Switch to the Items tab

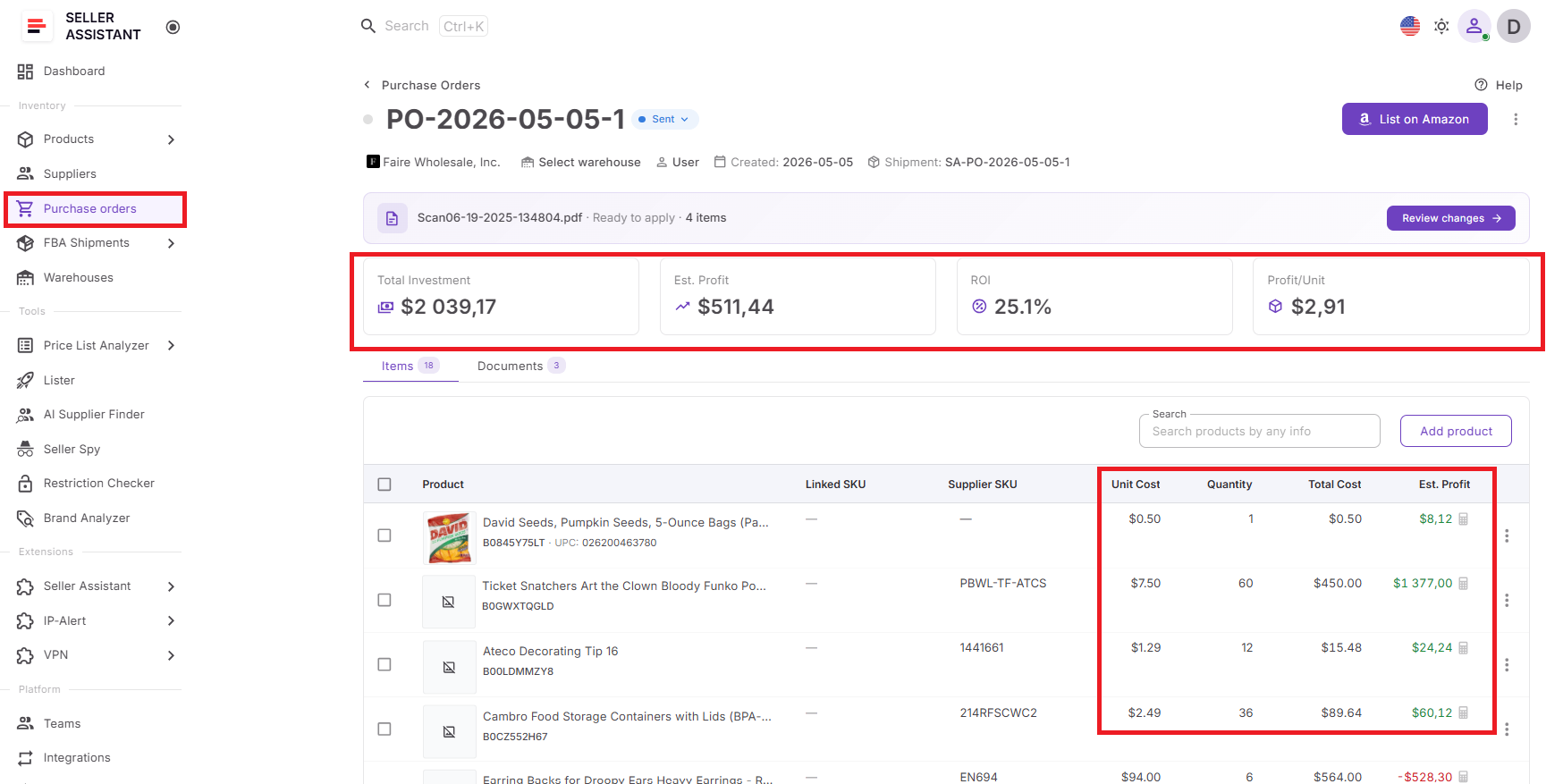coord(410,367)
